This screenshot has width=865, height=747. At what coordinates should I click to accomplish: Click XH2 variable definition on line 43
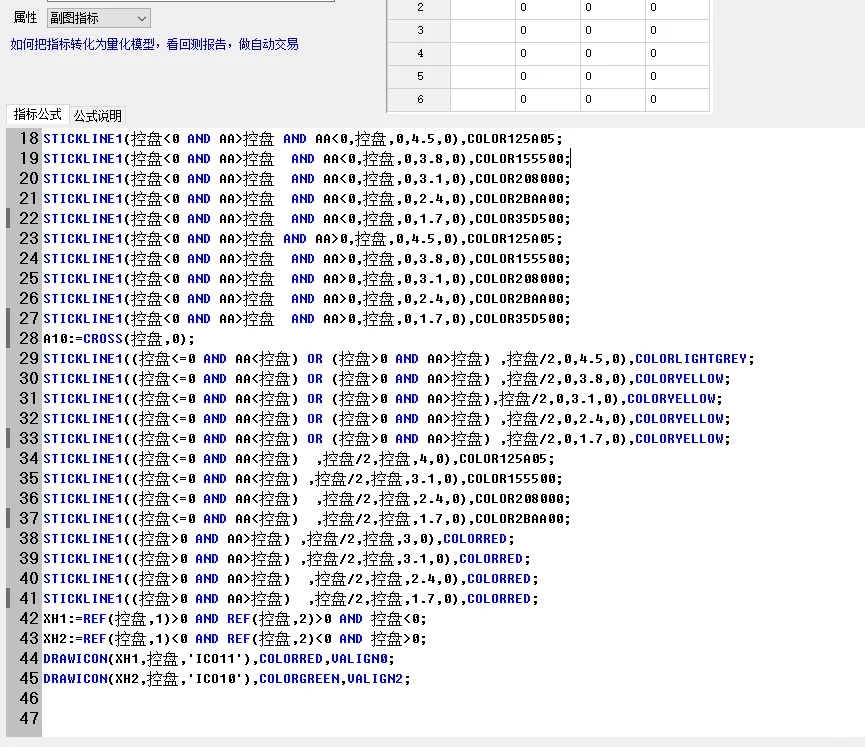(x=55, y=638)
